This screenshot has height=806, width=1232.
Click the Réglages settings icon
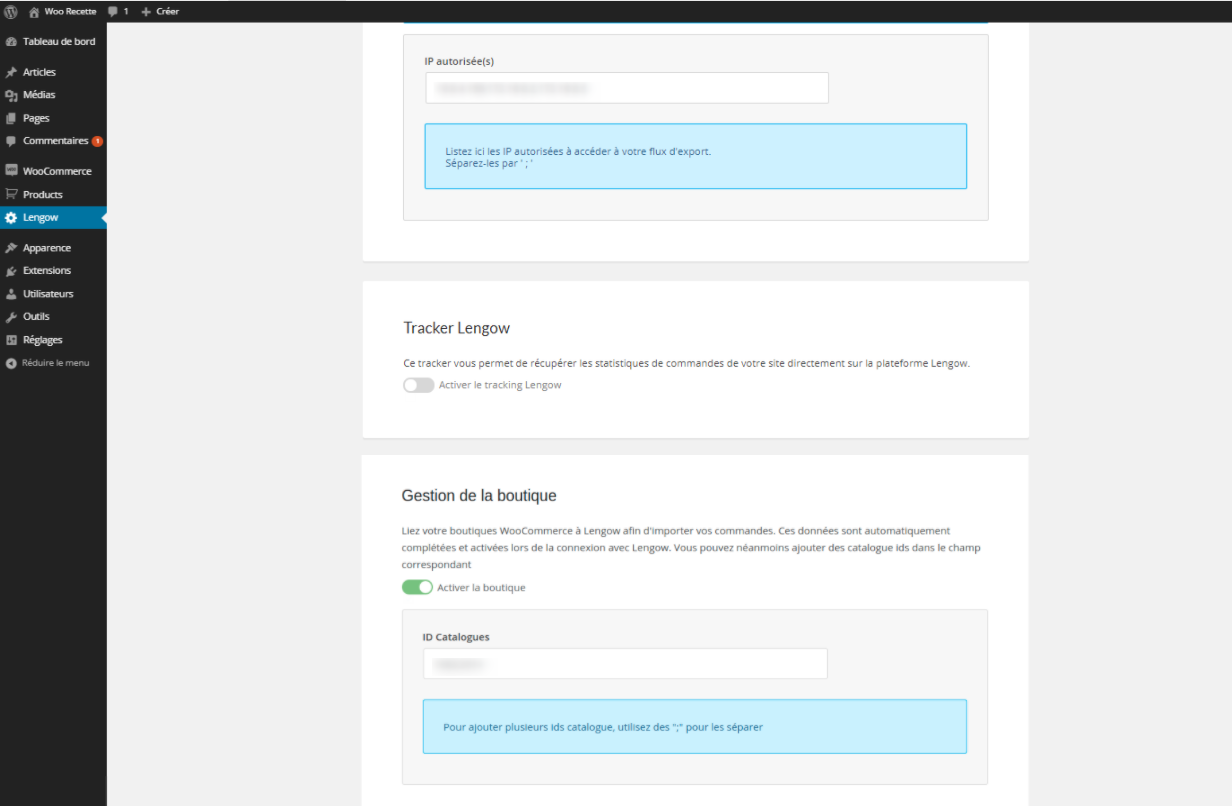[x=11, y=340]
